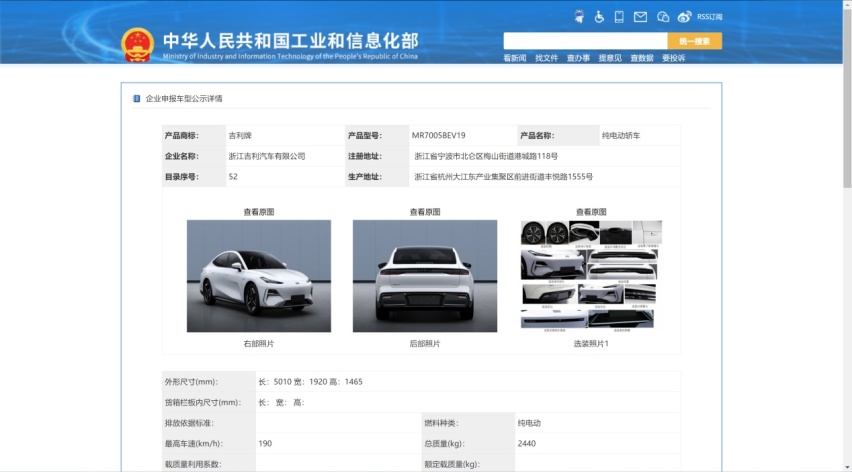Open the Weibo icon in header
The height and width of the screenshot is (472, 852).
(684, 17)
